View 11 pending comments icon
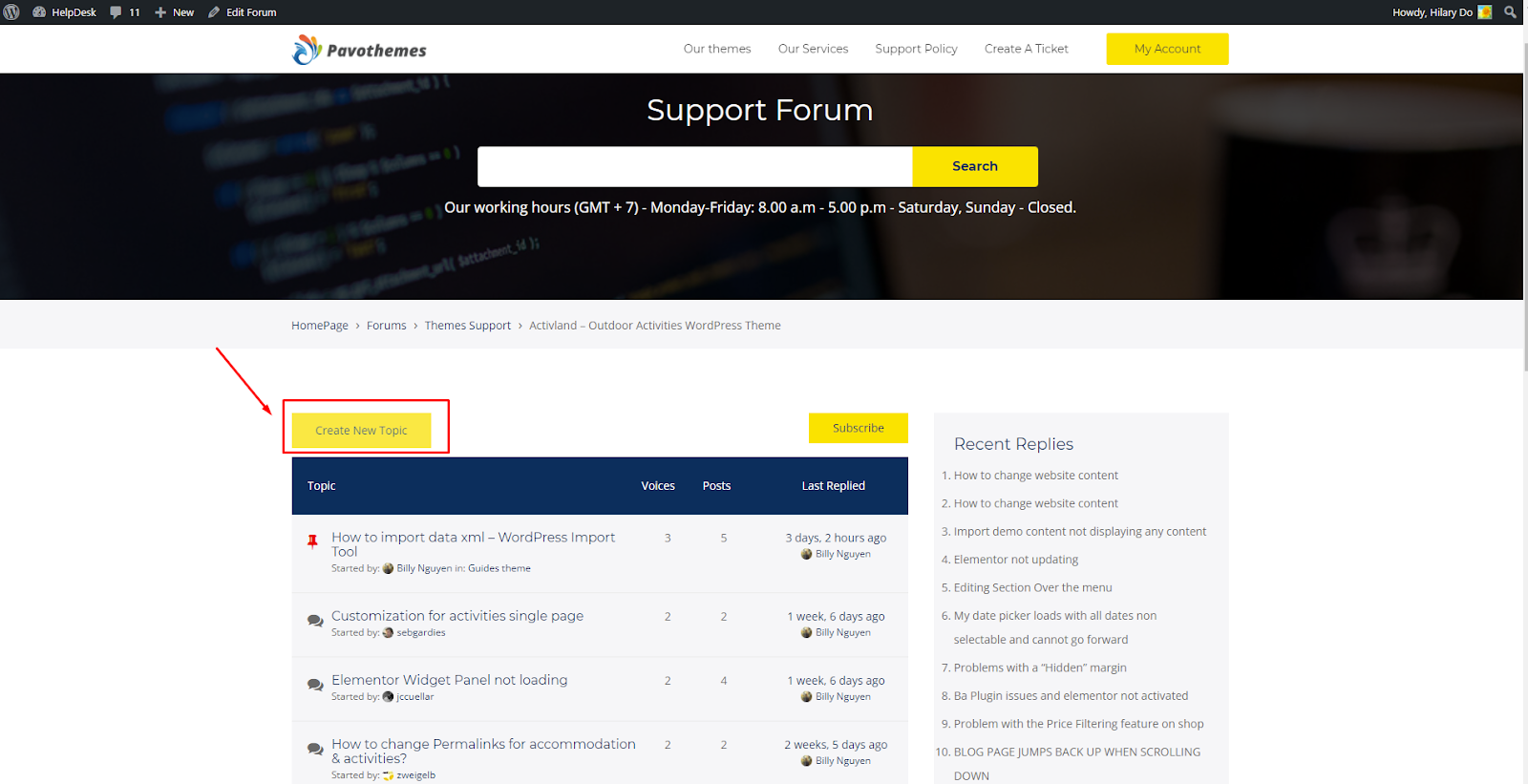Screen dimensions: 1528x784 [x=125, y=12]
